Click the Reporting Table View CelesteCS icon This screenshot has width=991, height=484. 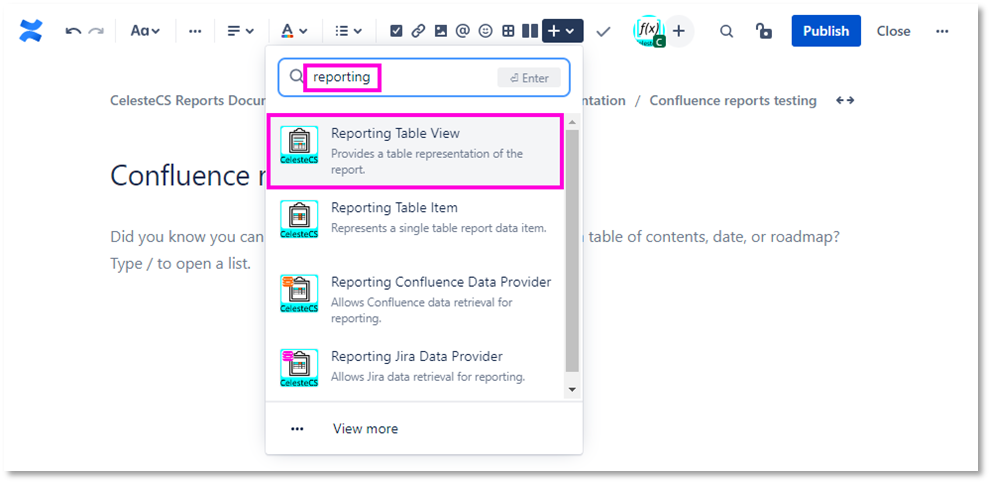299,145
